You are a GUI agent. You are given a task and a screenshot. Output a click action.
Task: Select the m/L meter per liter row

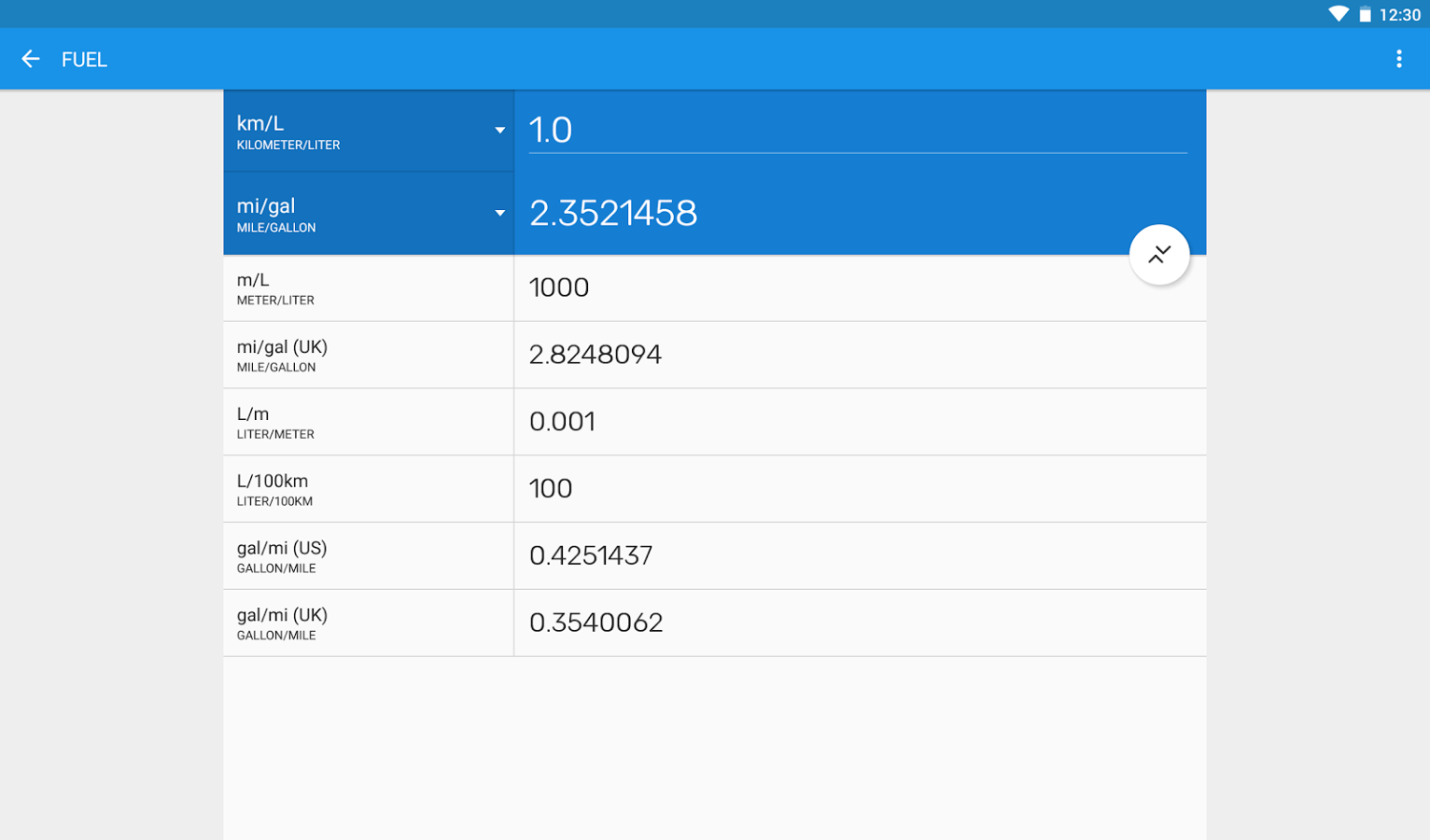(368, 287)
